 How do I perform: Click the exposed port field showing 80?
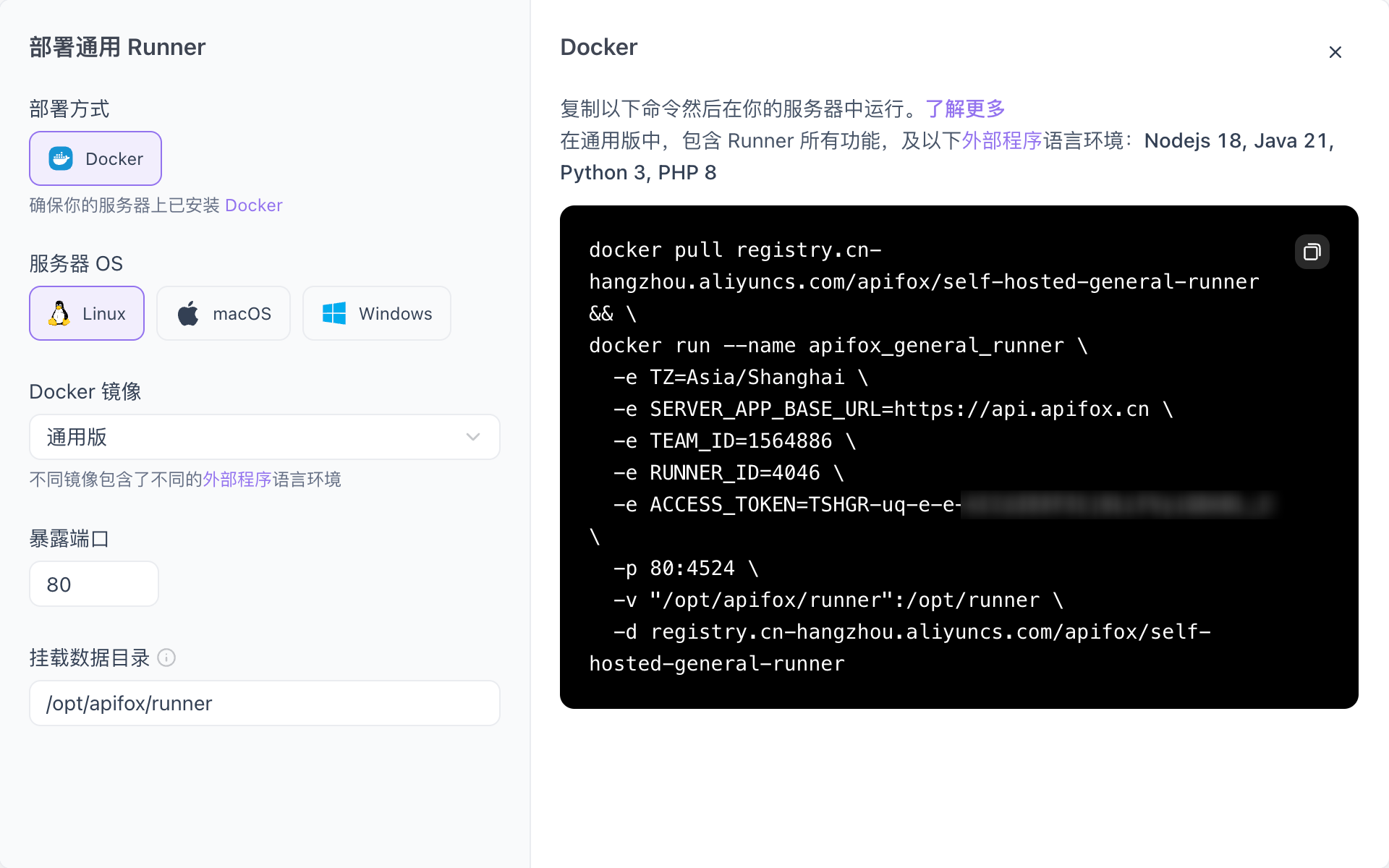[x=93, y=584]
